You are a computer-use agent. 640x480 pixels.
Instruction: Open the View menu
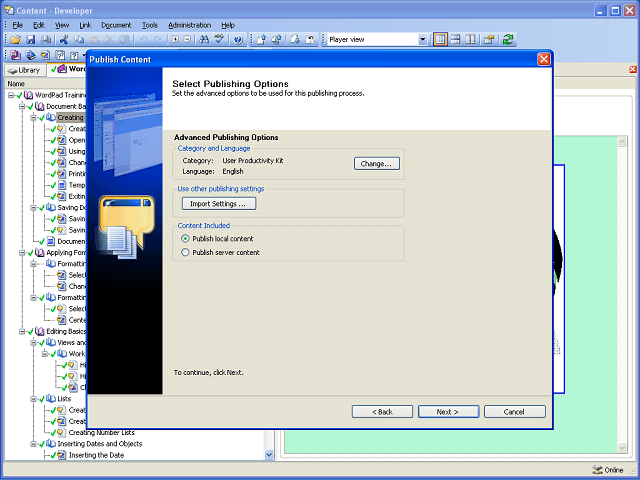pyautogui.click(x=62, y=25)
